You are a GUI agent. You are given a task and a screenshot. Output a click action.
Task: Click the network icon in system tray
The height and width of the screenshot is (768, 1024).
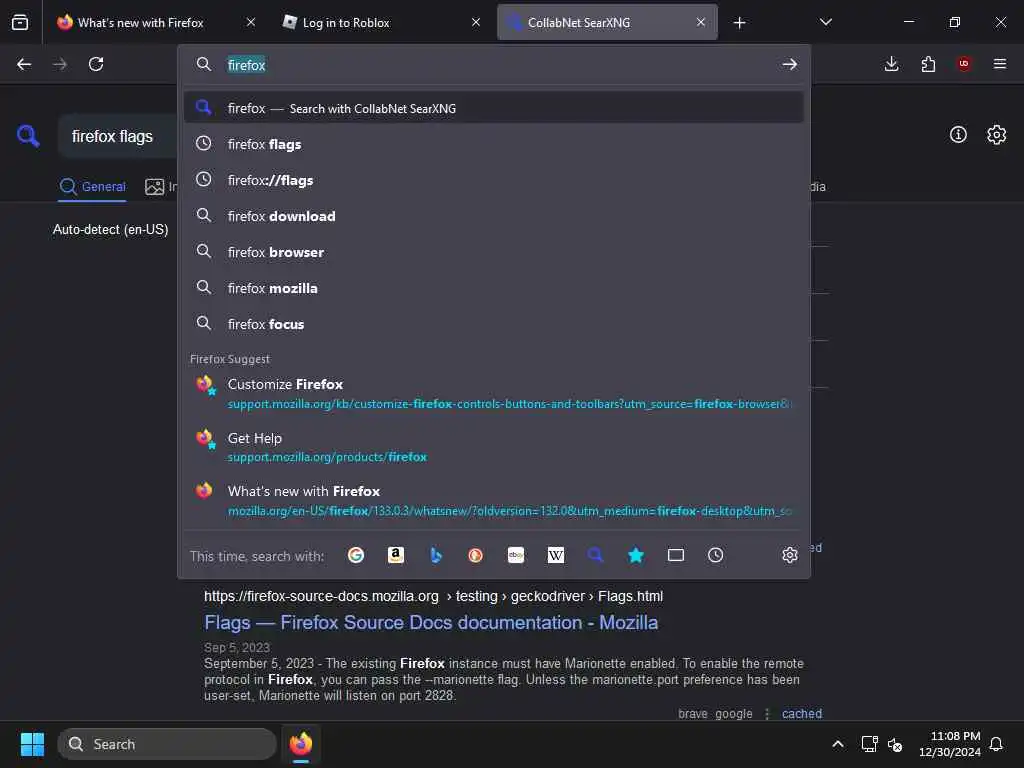[x=869, y=744]
